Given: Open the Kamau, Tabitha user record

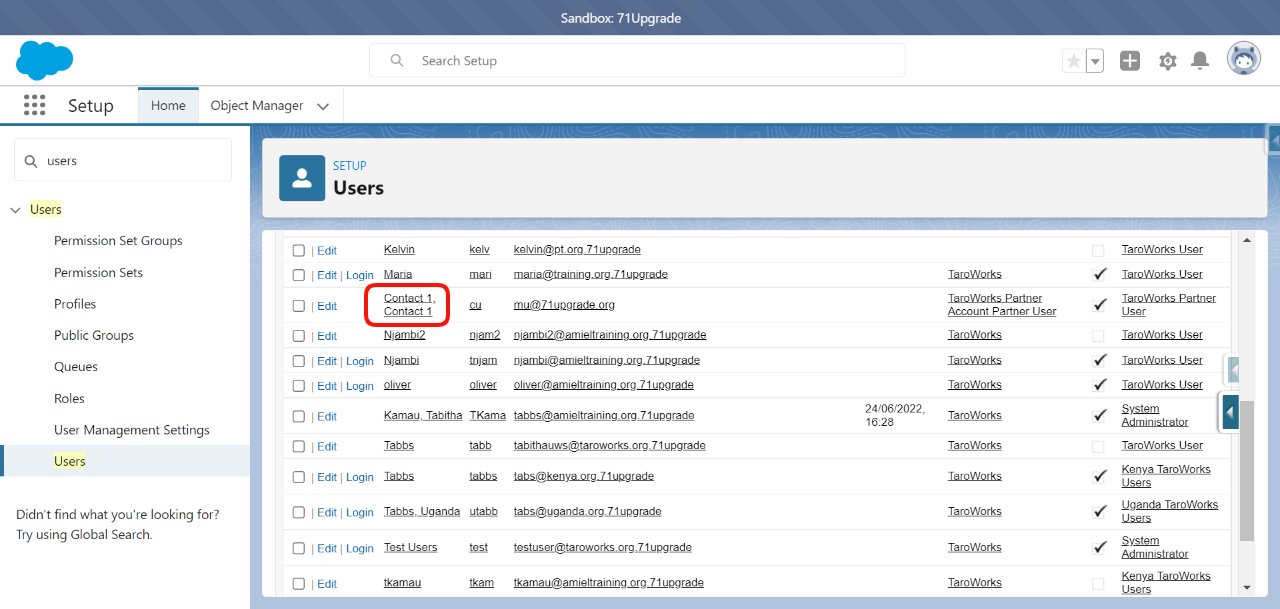Looking at the screenshot, I should click(x=421, y=415).
